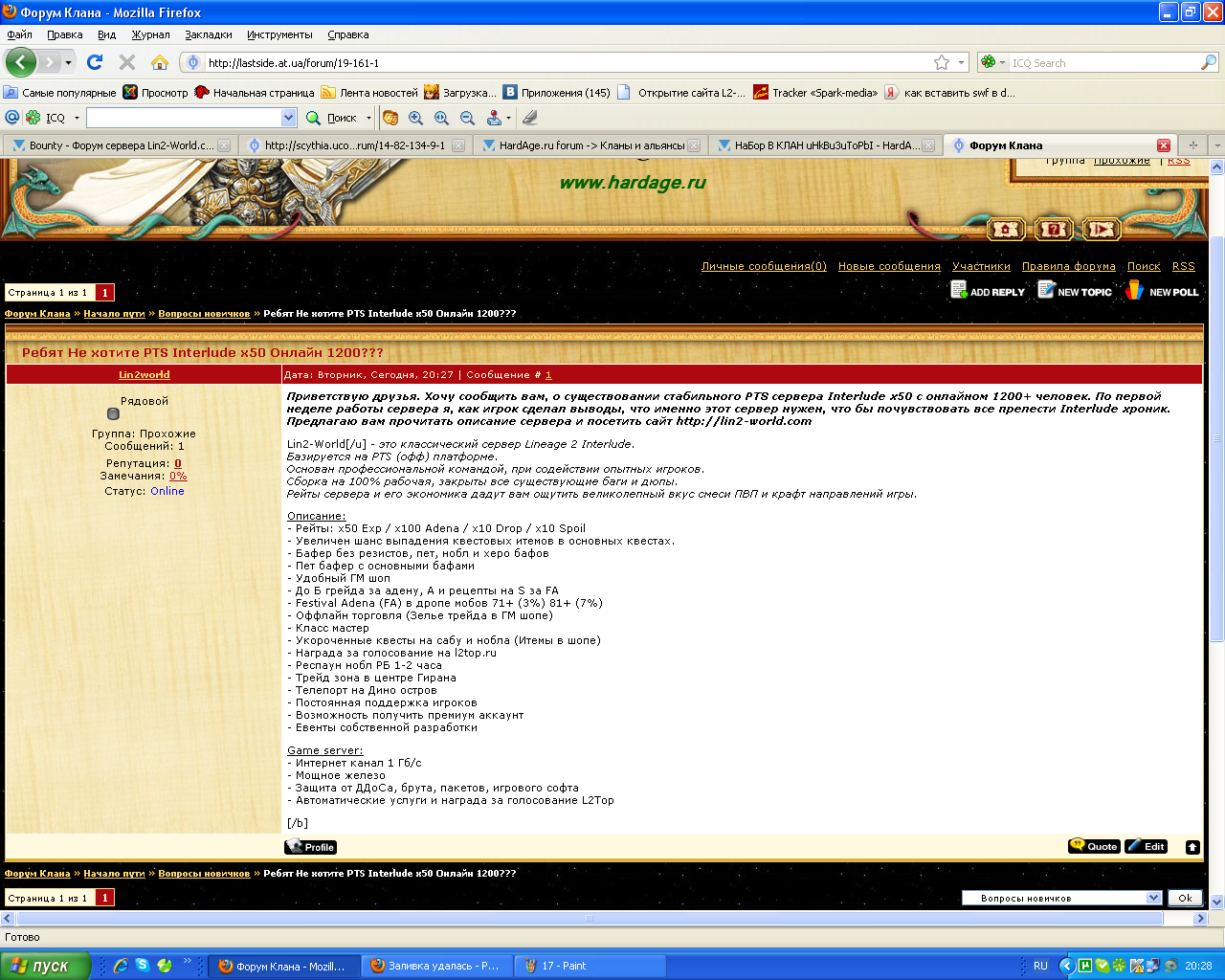Switch to the scythia.uco tab
This screenshot has height=980, width=1225.
(353, 145)
